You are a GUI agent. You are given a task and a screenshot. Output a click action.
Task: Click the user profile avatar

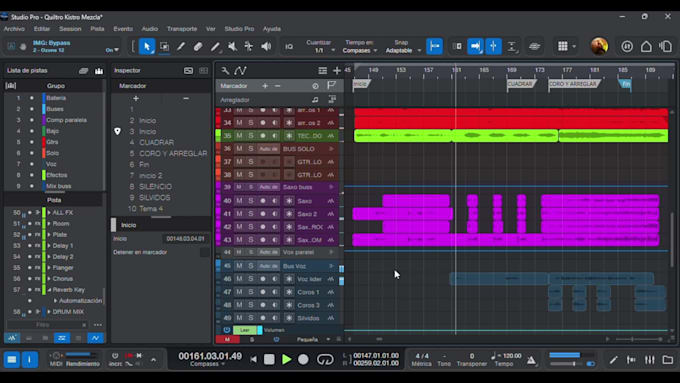(x=599, y=46)
